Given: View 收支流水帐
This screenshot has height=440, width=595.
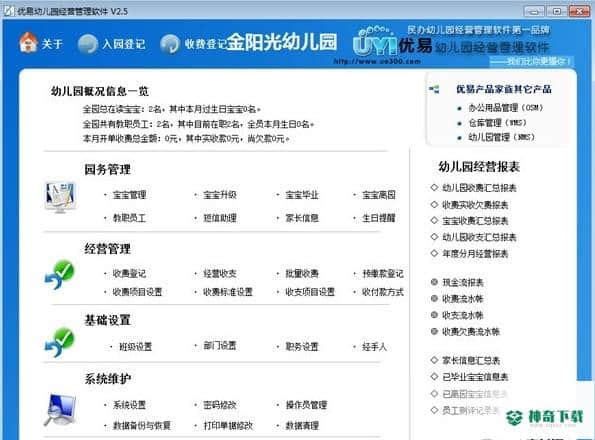Looking at the screenshot, I should [463, 315].
